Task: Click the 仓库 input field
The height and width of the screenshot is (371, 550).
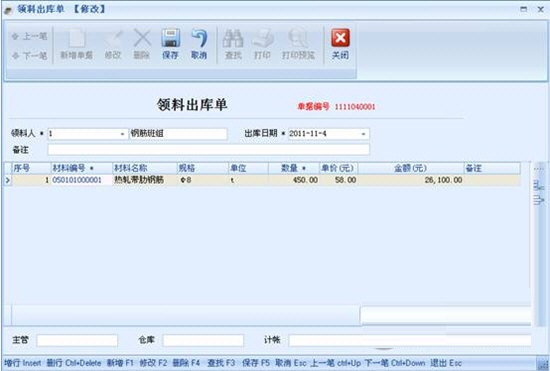Action: click(x=203, y=340)
